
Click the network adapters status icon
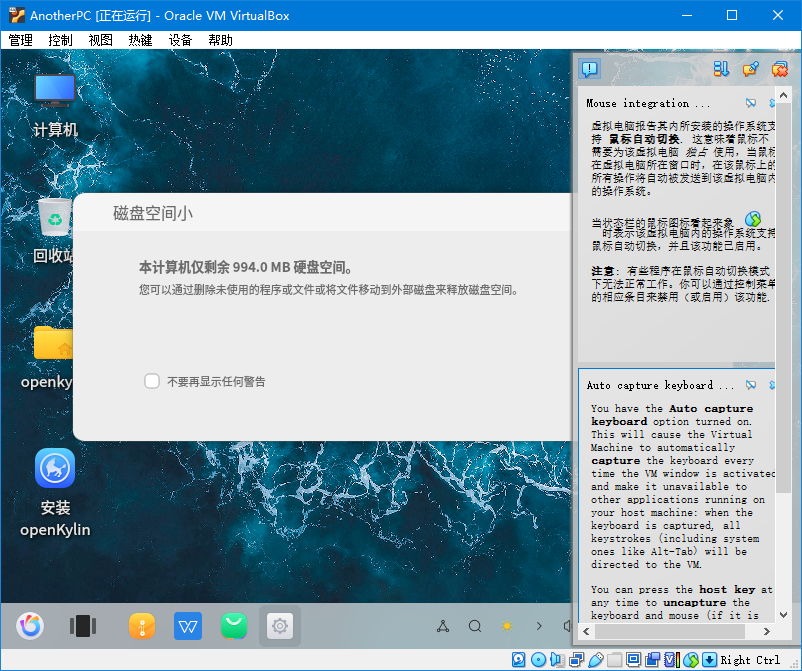pos(576,660)
